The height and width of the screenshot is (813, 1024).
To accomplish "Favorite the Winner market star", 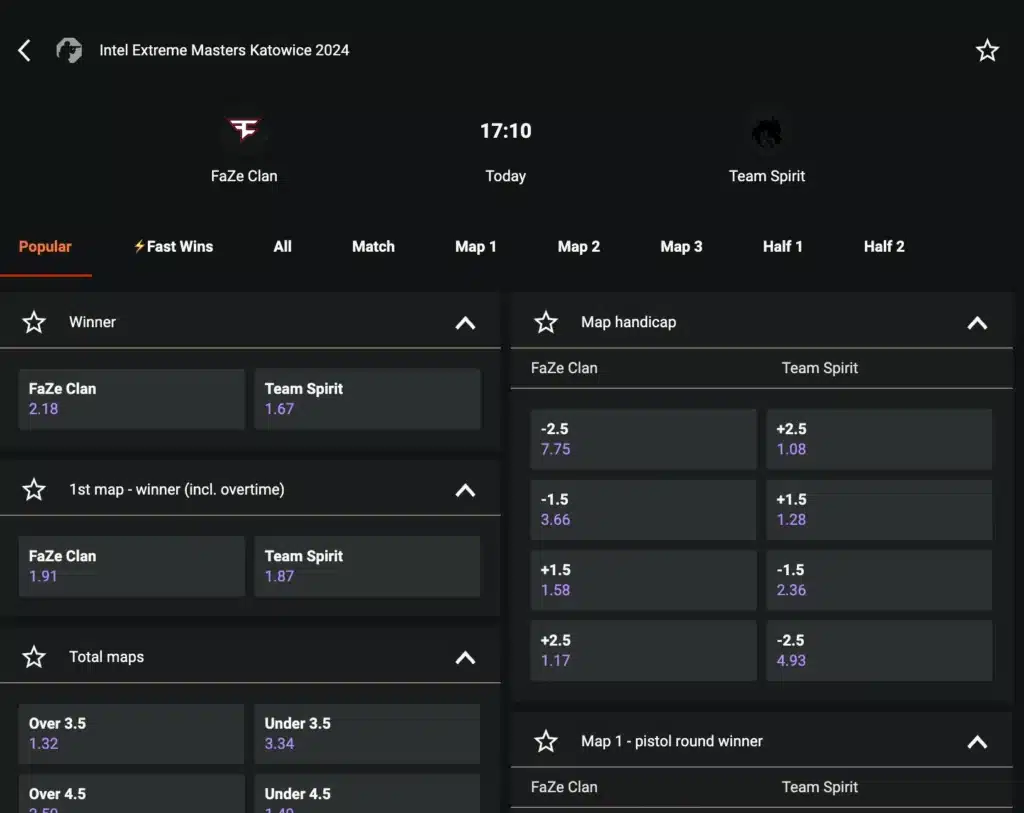I will [34, 322].
